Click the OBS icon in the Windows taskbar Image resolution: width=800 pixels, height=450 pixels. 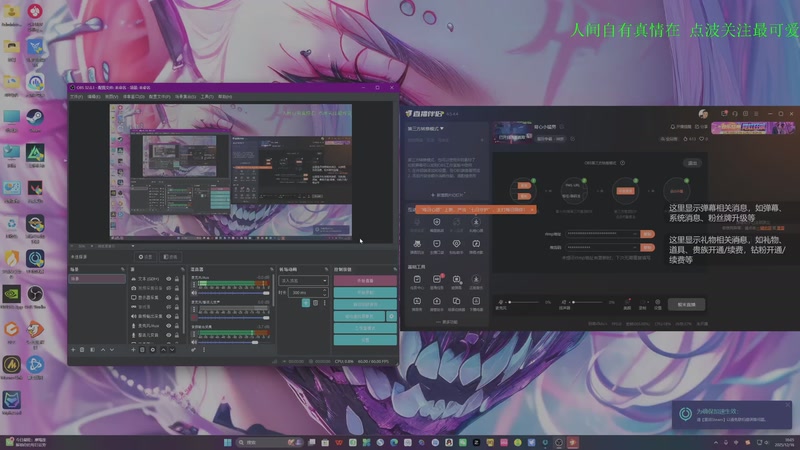tap(559, 442)
